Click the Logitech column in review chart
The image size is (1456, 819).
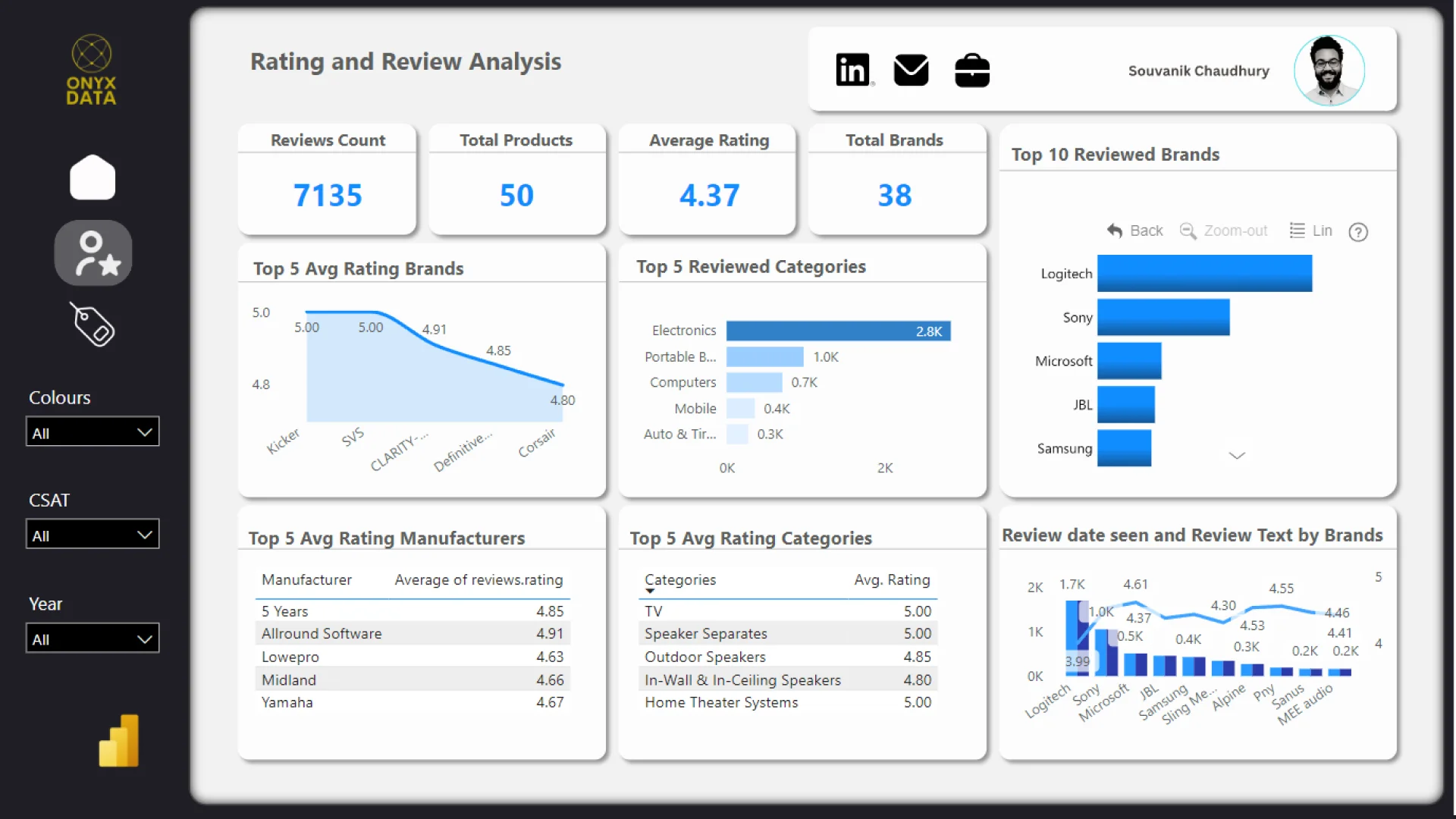(x=1077, y=638)
